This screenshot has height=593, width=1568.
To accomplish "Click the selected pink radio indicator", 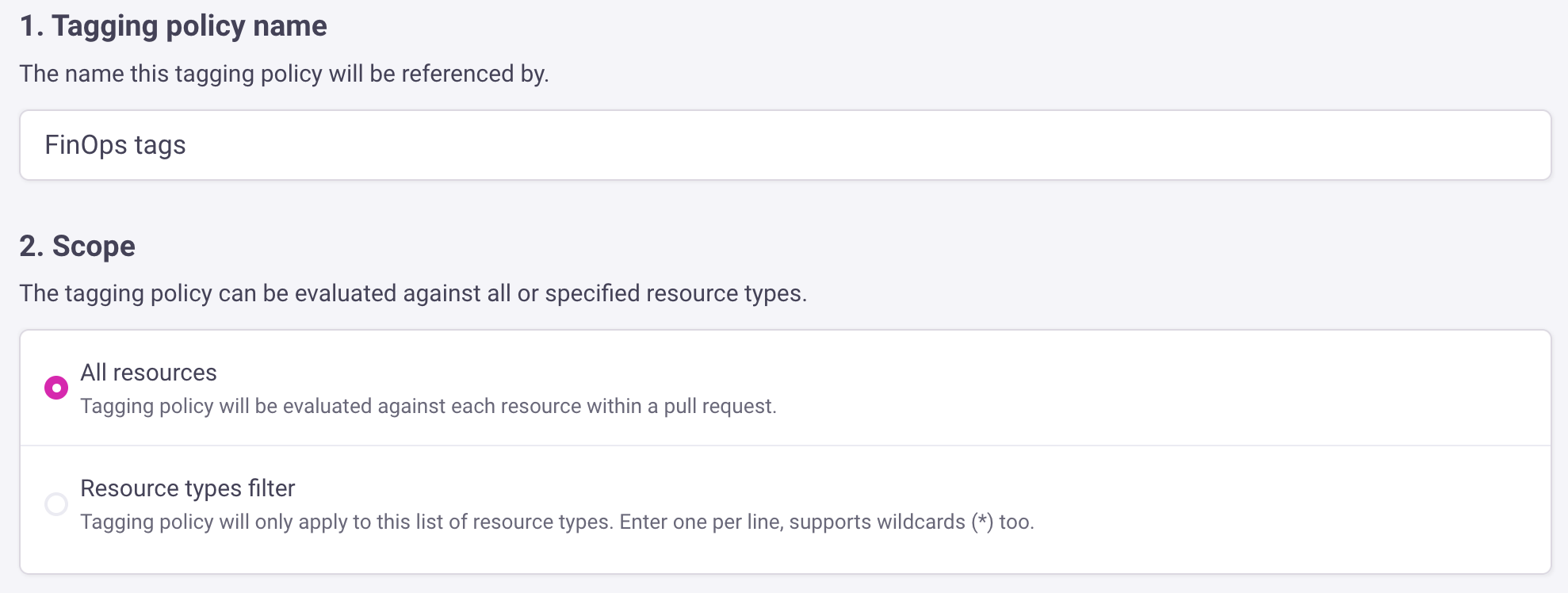I will 55,388.
